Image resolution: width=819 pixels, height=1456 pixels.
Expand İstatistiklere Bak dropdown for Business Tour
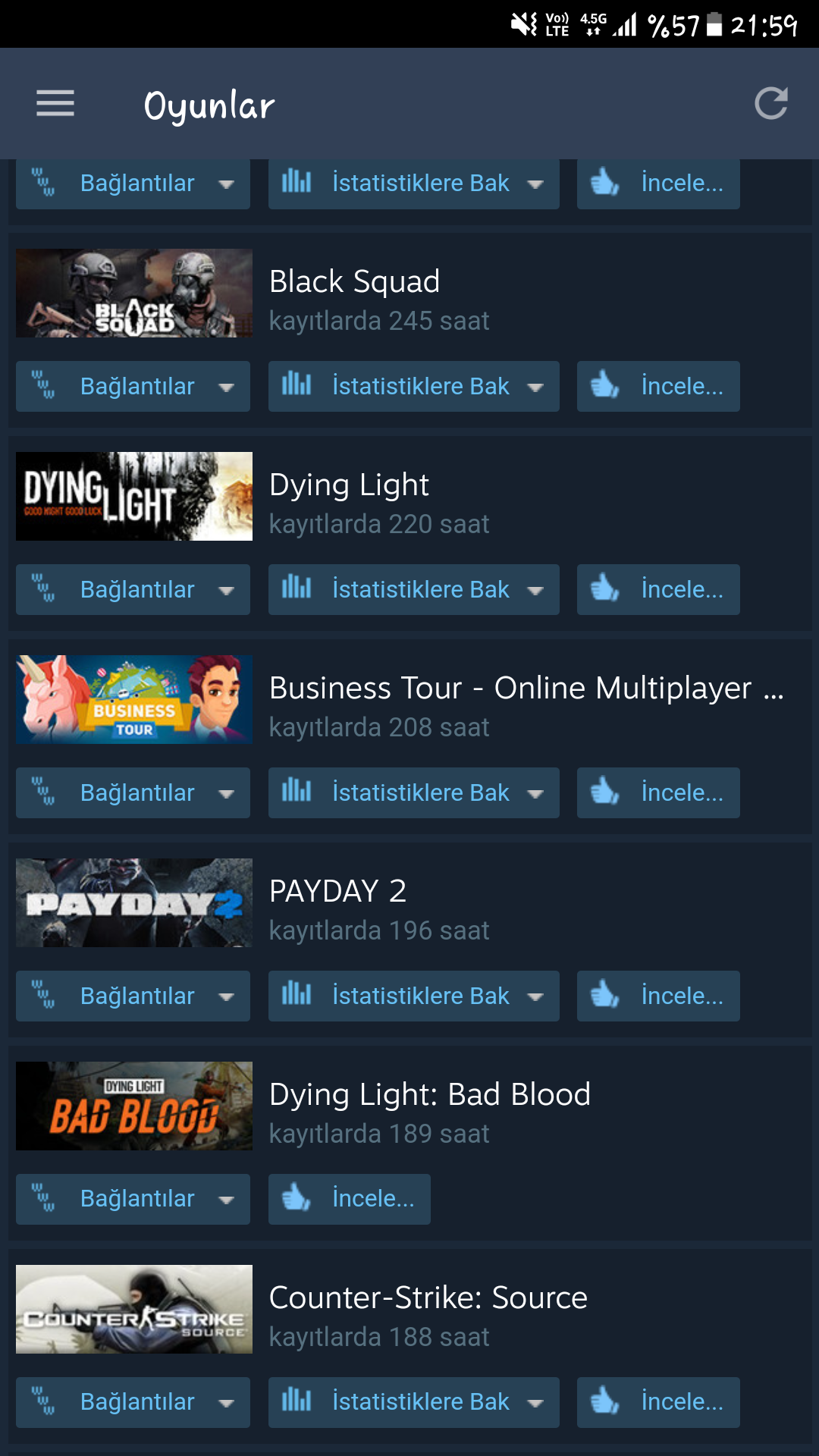[x=414, y=792]
